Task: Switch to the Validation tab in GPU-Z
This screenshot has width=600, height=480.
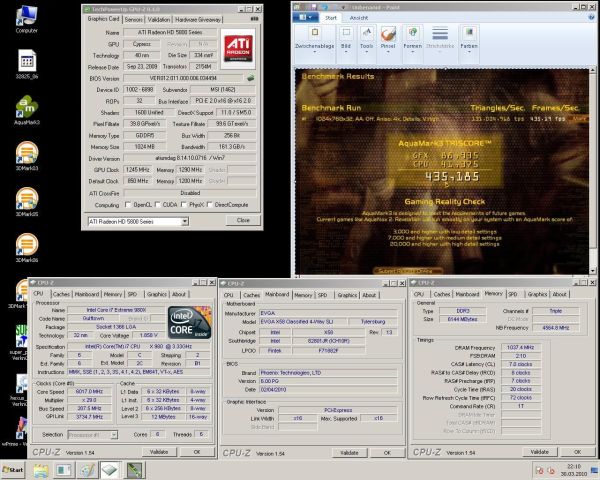Action: click(159, 20)
